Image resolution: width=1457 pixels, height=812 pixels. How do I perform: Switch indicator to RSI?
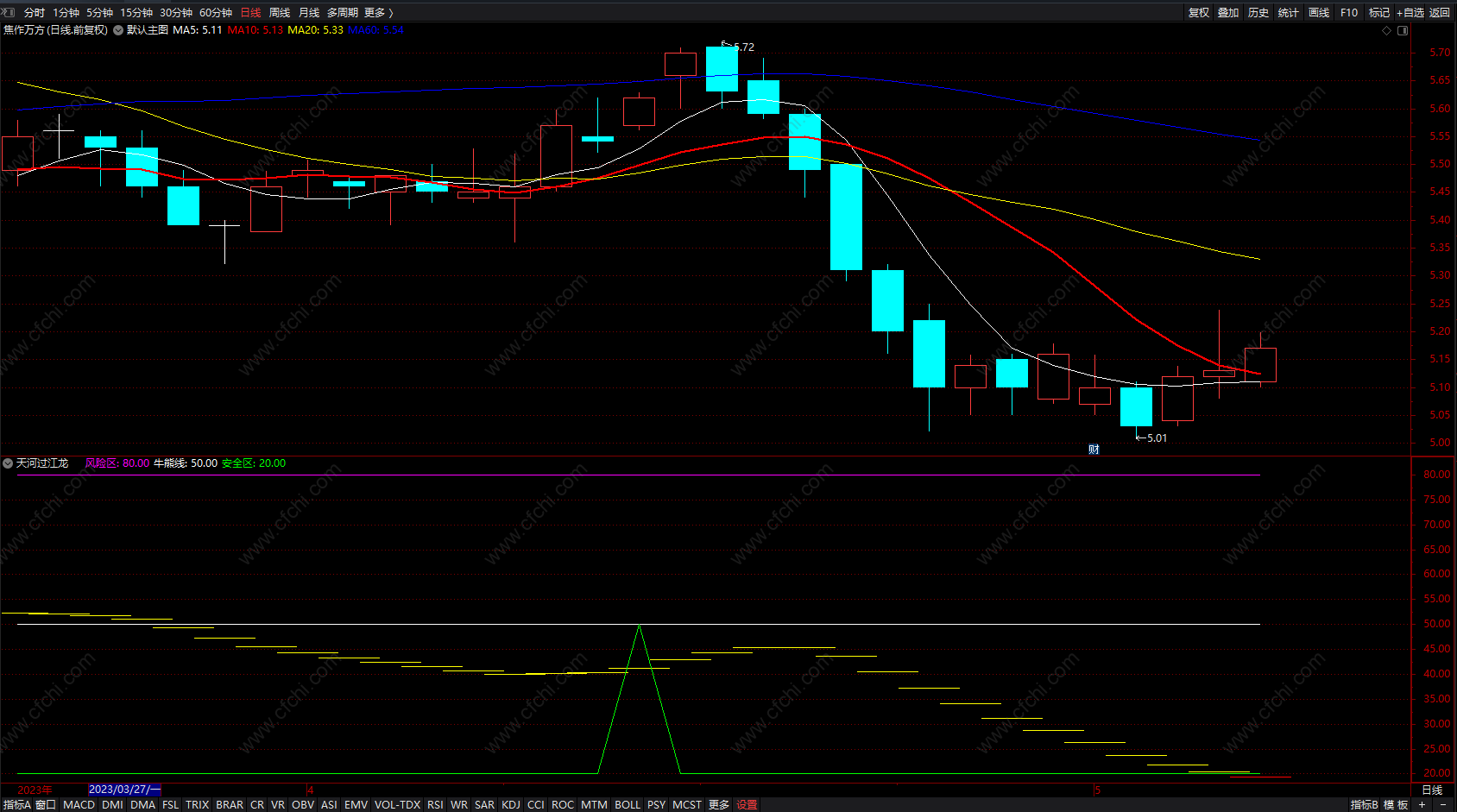435,804
